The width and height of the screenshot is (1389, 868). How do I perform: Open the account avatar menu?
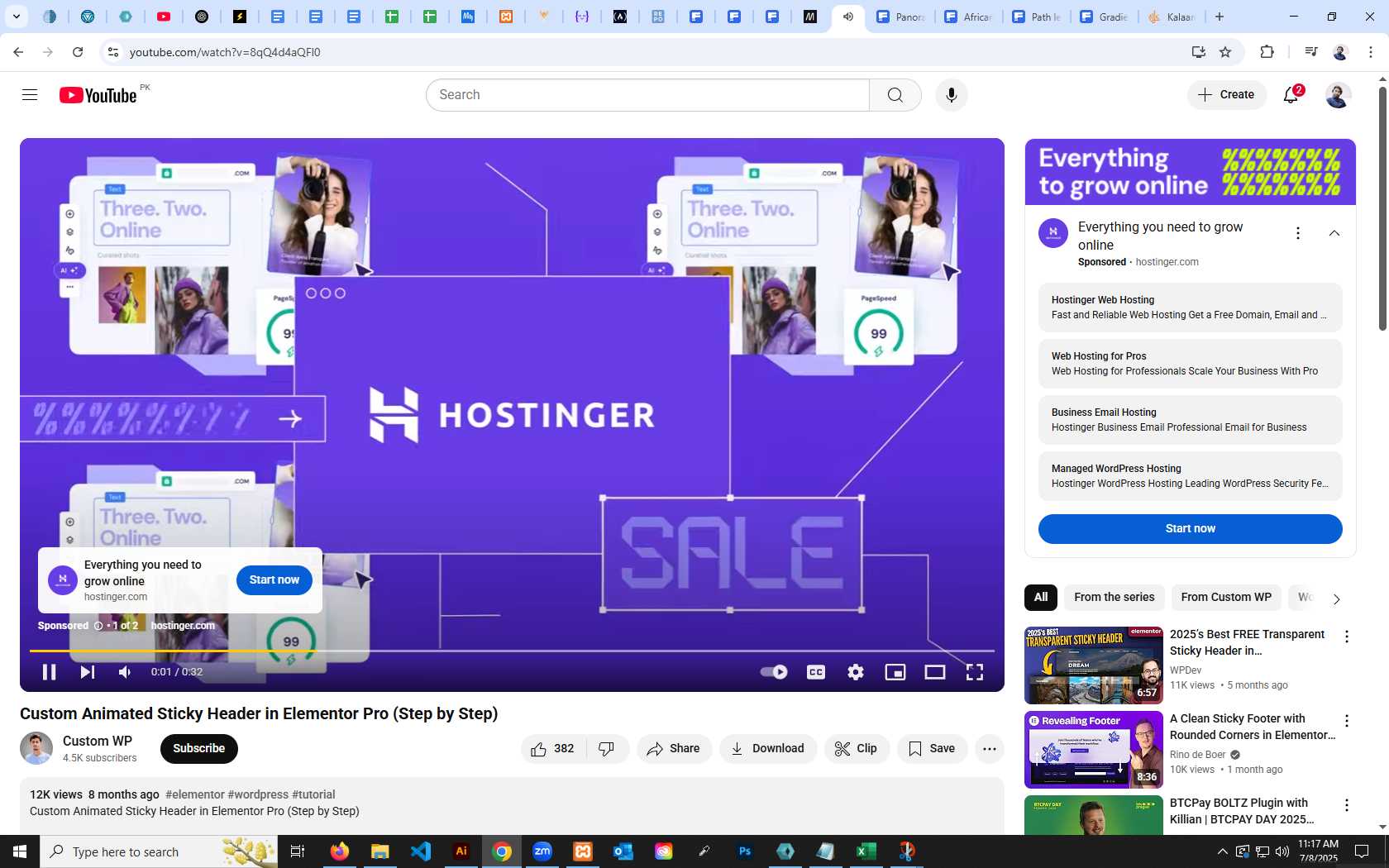click(x=1338, y=95)
